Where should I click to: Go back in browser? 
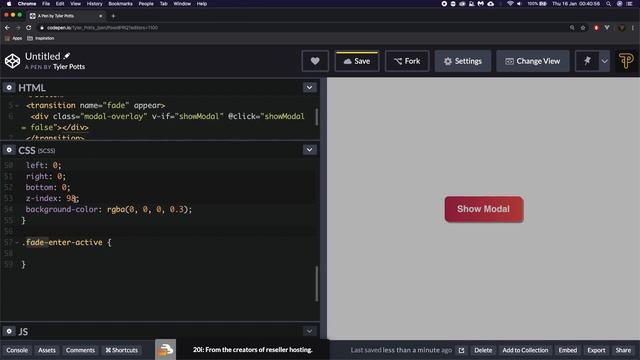coord(7,28)
